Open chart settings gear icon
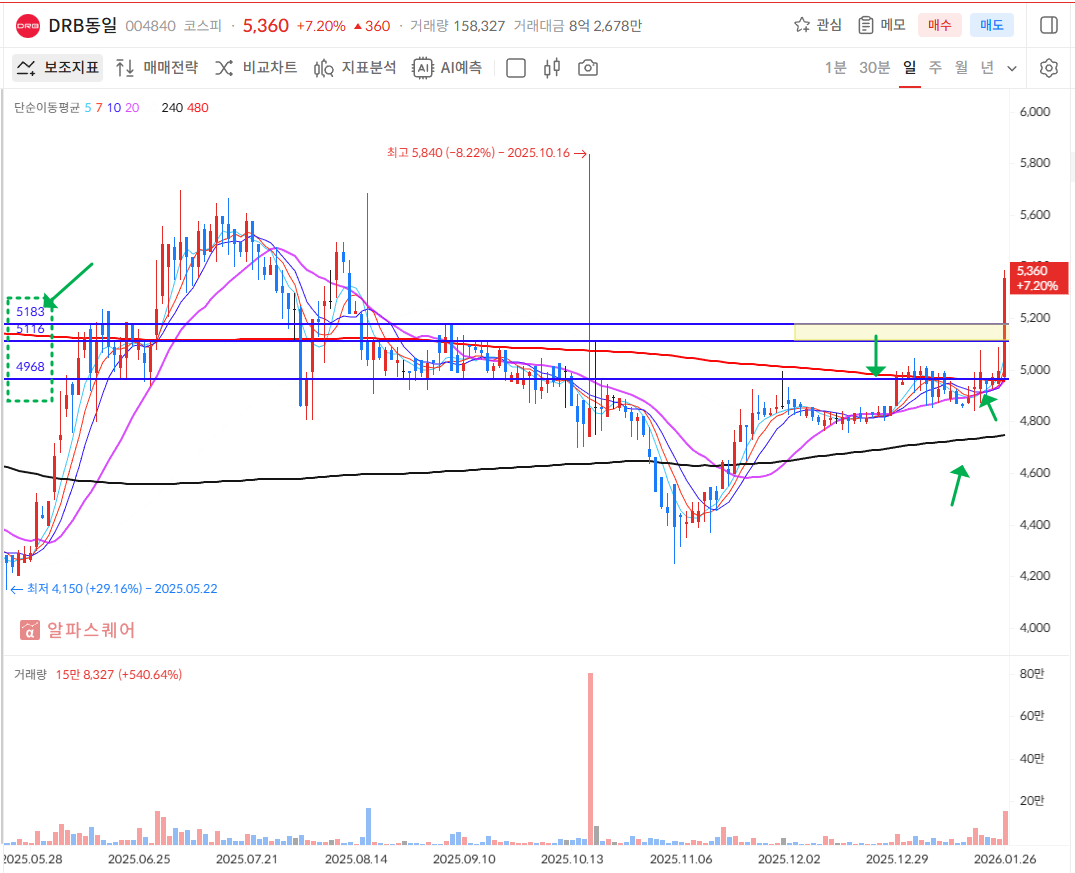Viewport: 1075px width, 873px height. 1048,68
